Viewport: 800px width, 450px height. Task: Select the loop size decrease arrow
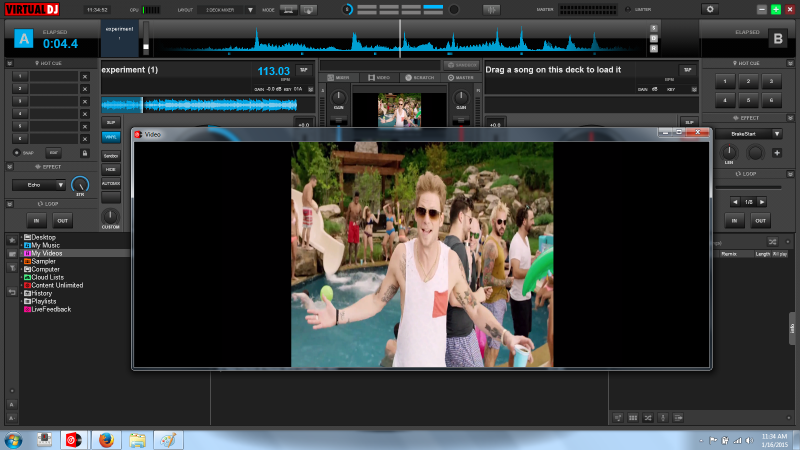coord(736,202)
